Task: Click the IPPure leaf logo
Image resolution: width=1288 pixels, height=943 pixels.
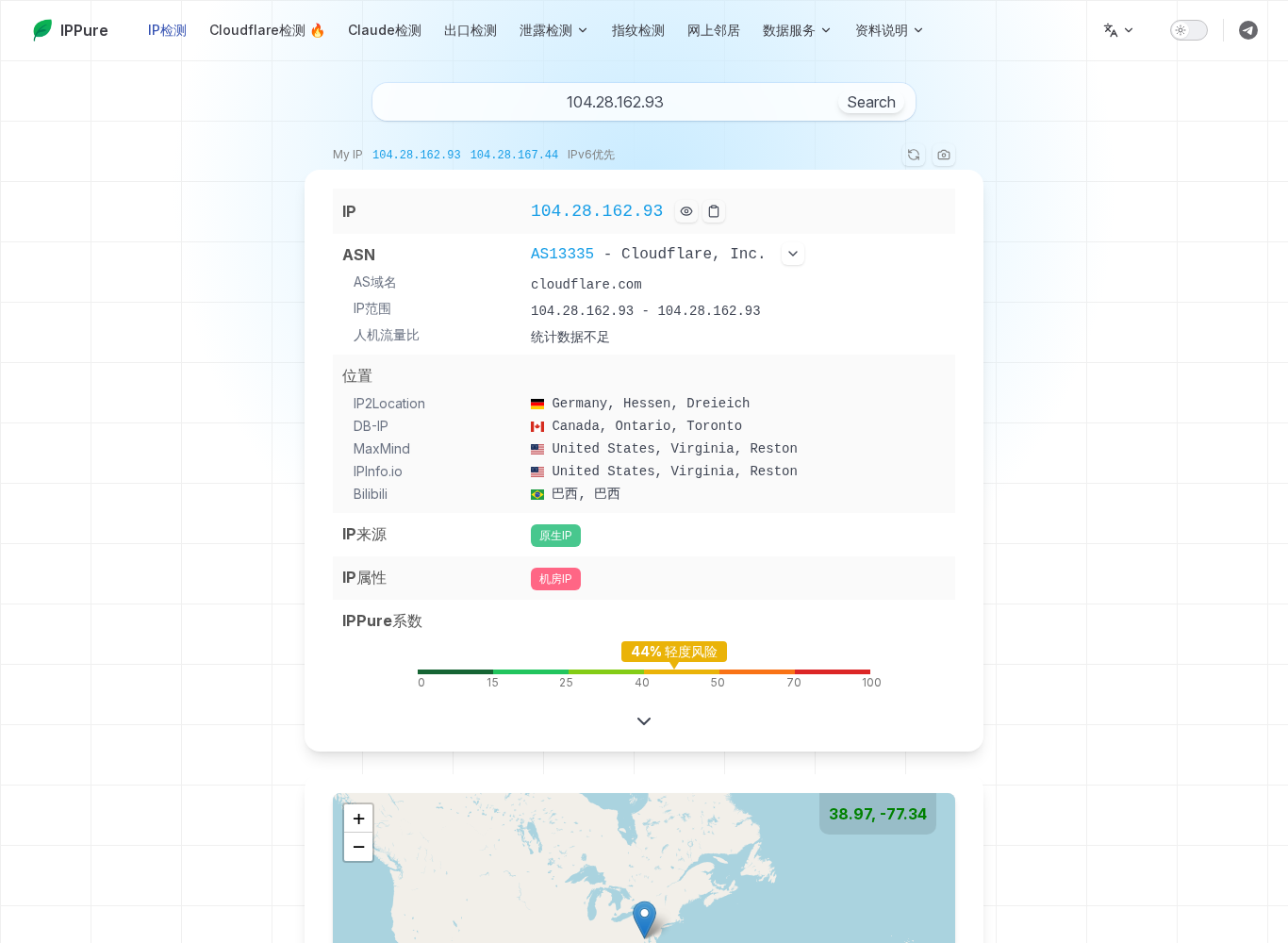Action: click(42, 30)
